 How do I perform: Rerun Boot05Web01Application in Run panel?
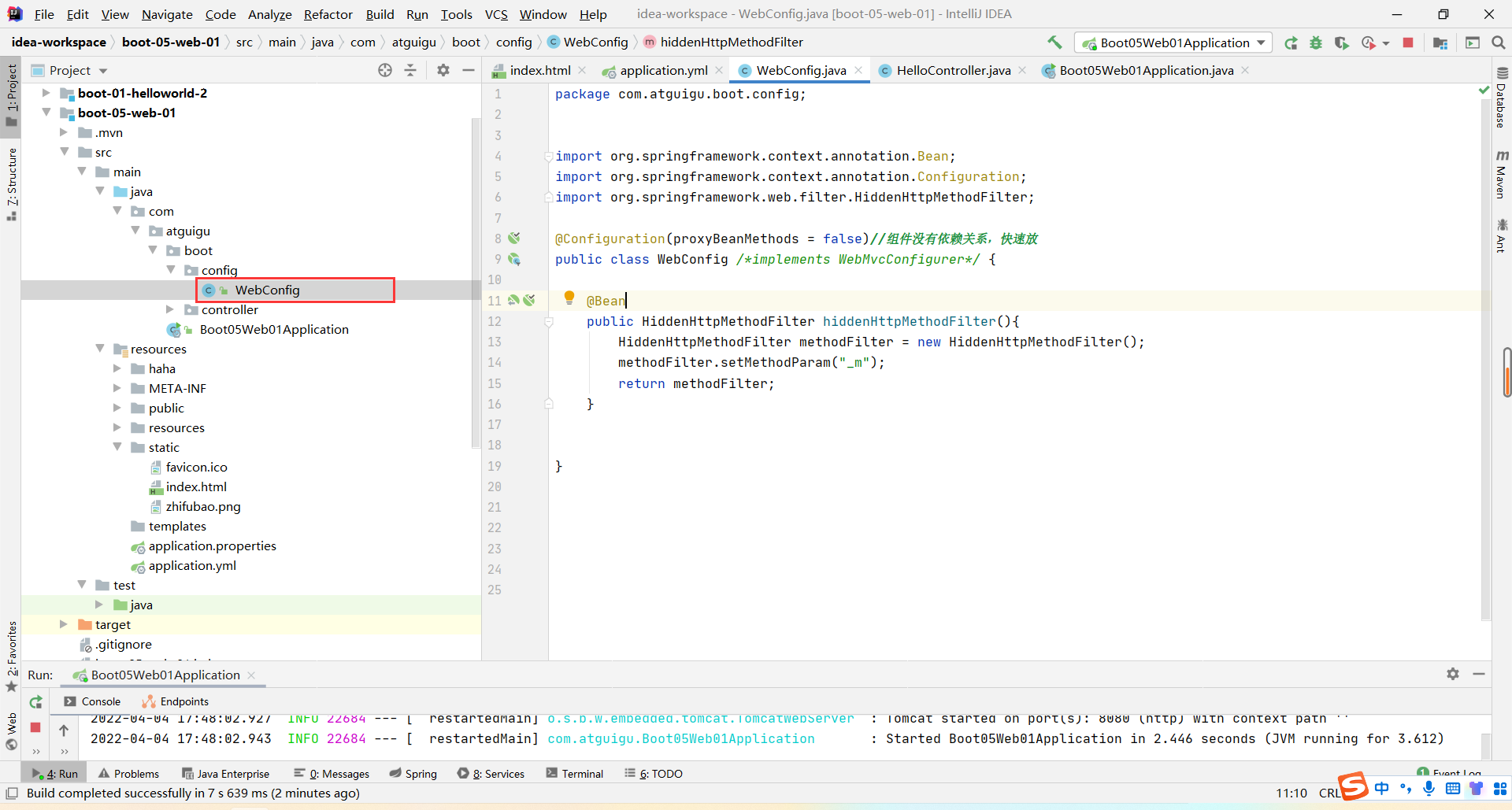point(36,701)
